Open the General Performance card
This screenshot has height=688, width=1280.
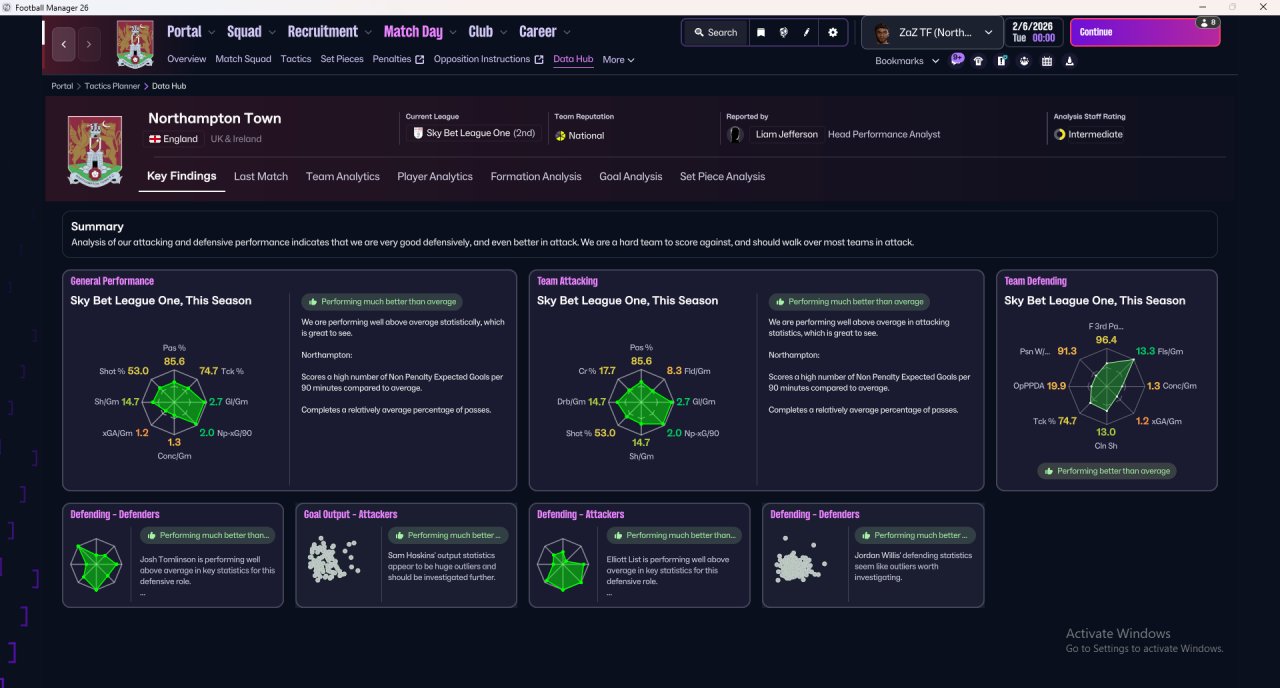[x=290, y=380]
